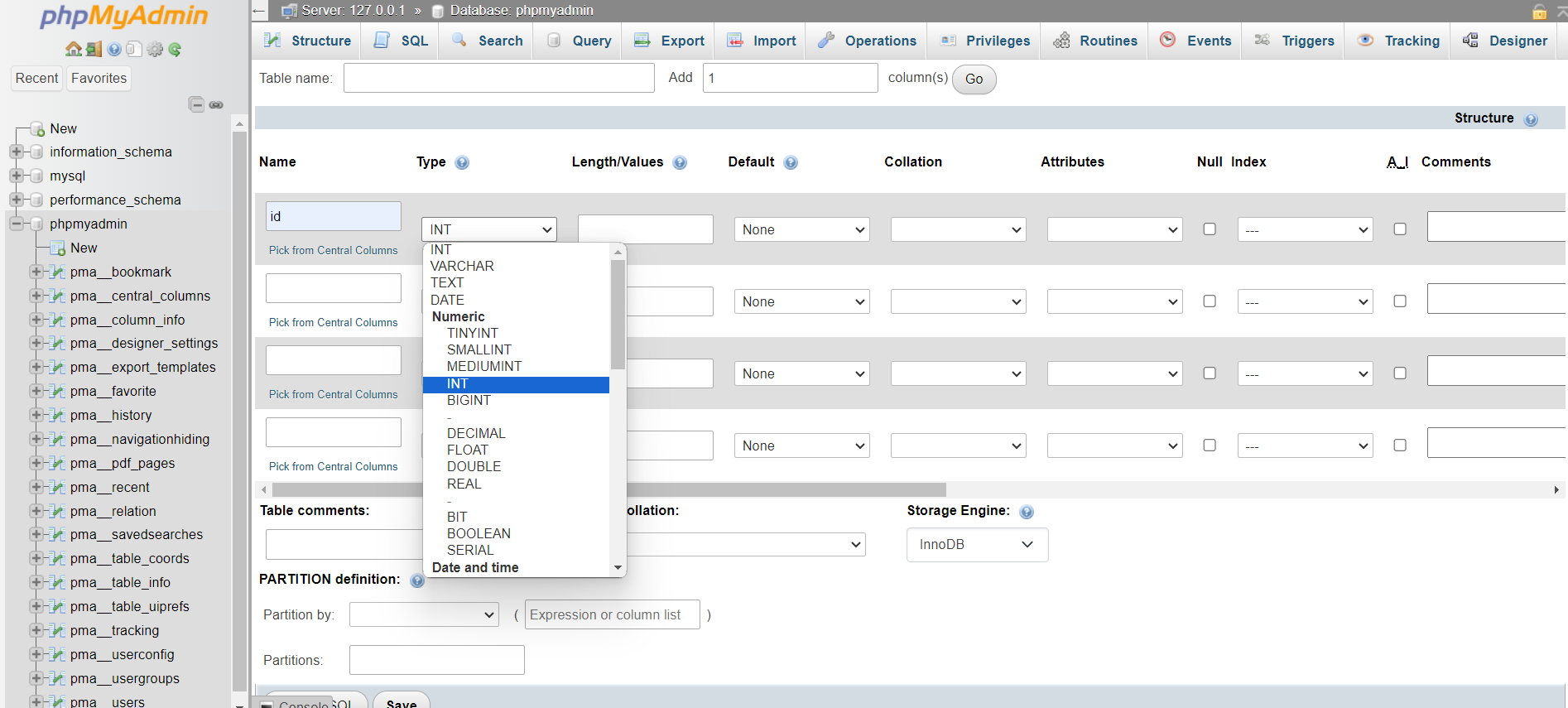
Task: Click help icon next to Type header
Action: pyautogui.click(x=462, y=162)
